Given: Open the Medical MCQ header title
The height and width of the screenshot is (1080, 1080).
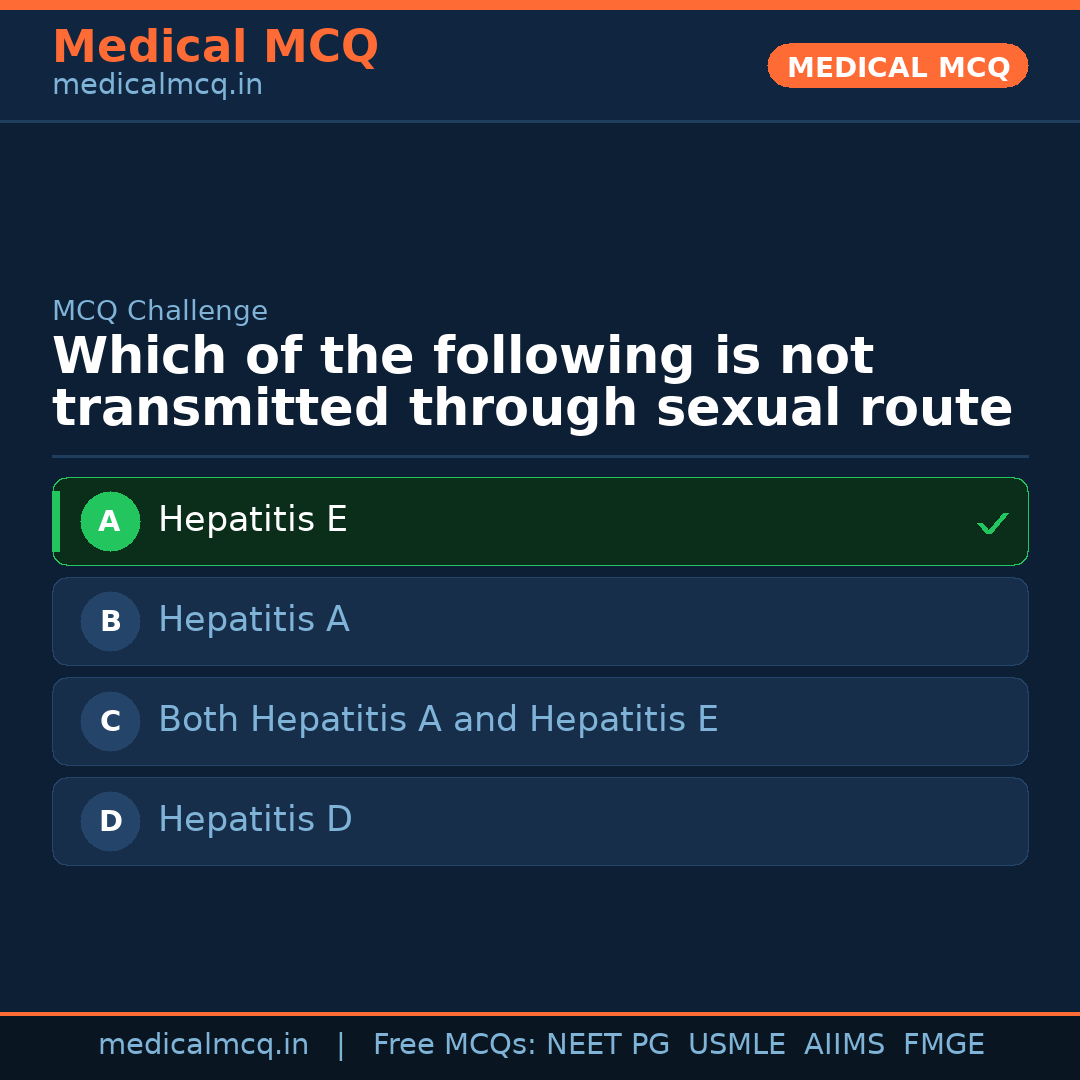Looking at the screenshot, I should coord(215,47).
